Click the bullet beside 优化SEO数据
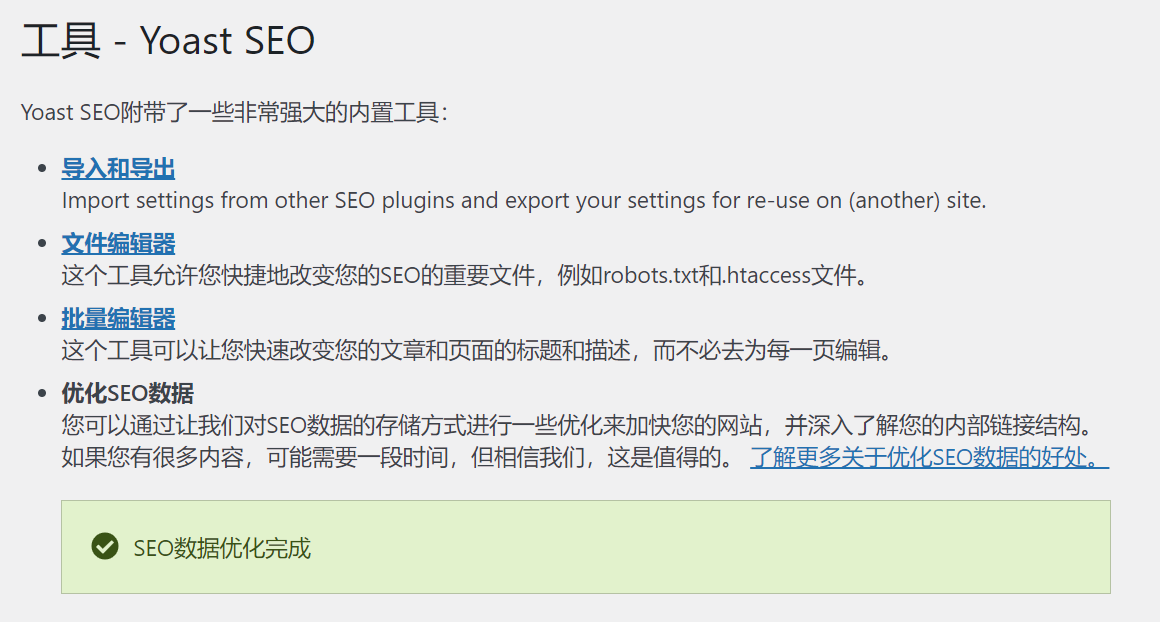 click(x=44, y=392)
